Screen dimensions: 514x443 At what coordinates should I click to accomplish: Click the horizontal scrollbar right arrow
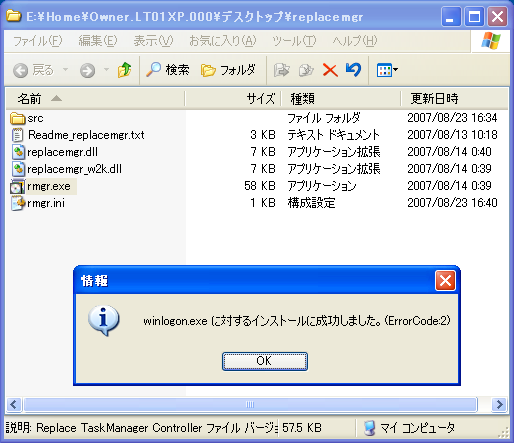click(x=499, y=405)
